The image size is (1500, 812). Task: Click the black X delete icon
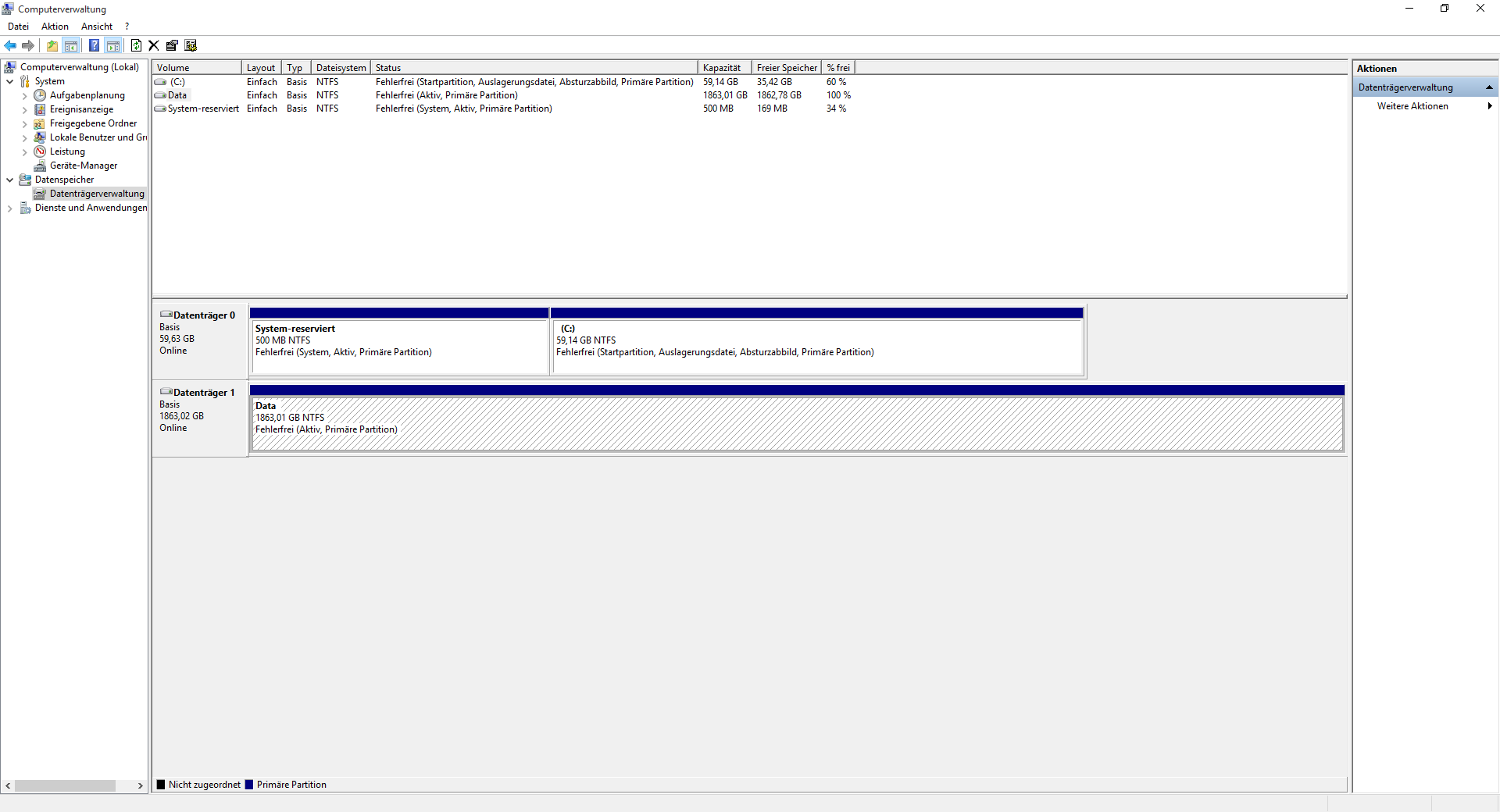[154, 45]
